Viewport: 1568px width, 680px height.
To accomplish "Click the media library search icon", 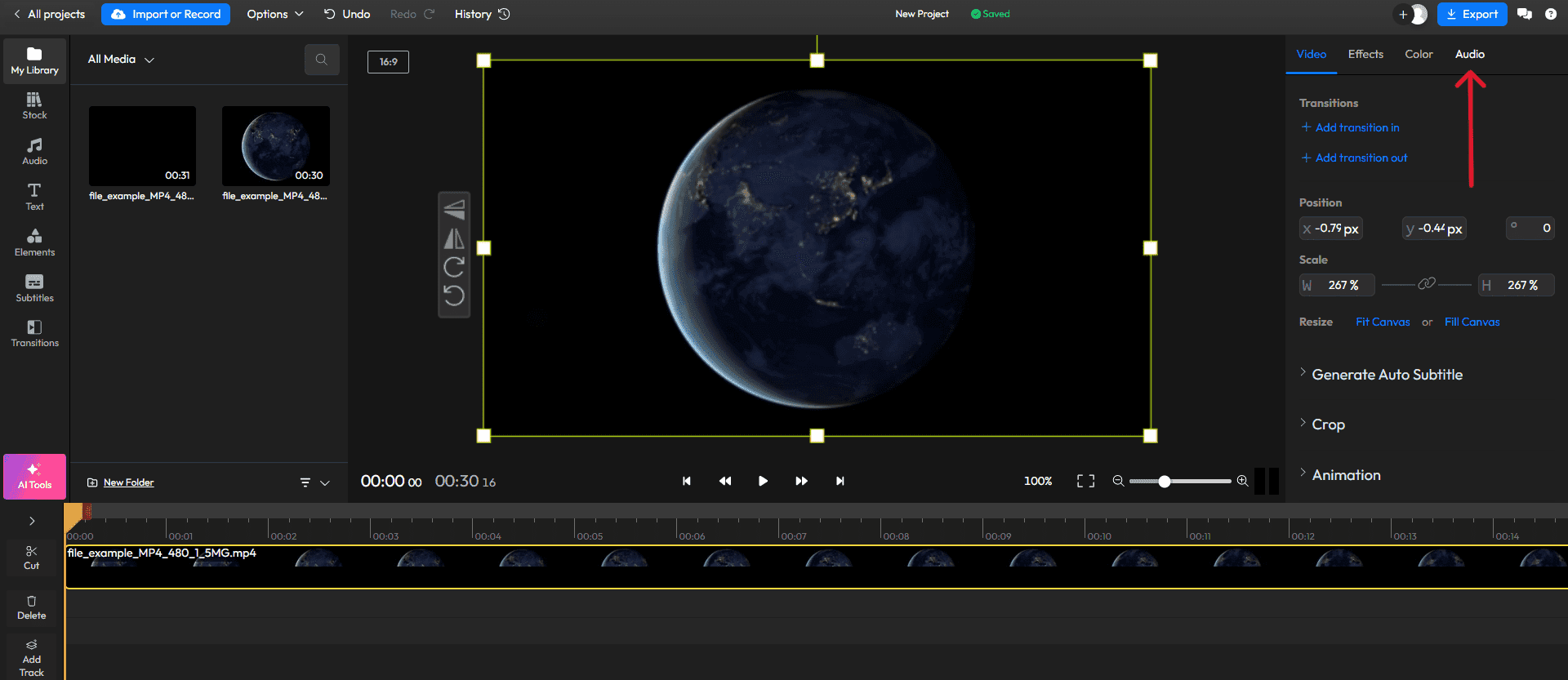I will pos(322,60).
